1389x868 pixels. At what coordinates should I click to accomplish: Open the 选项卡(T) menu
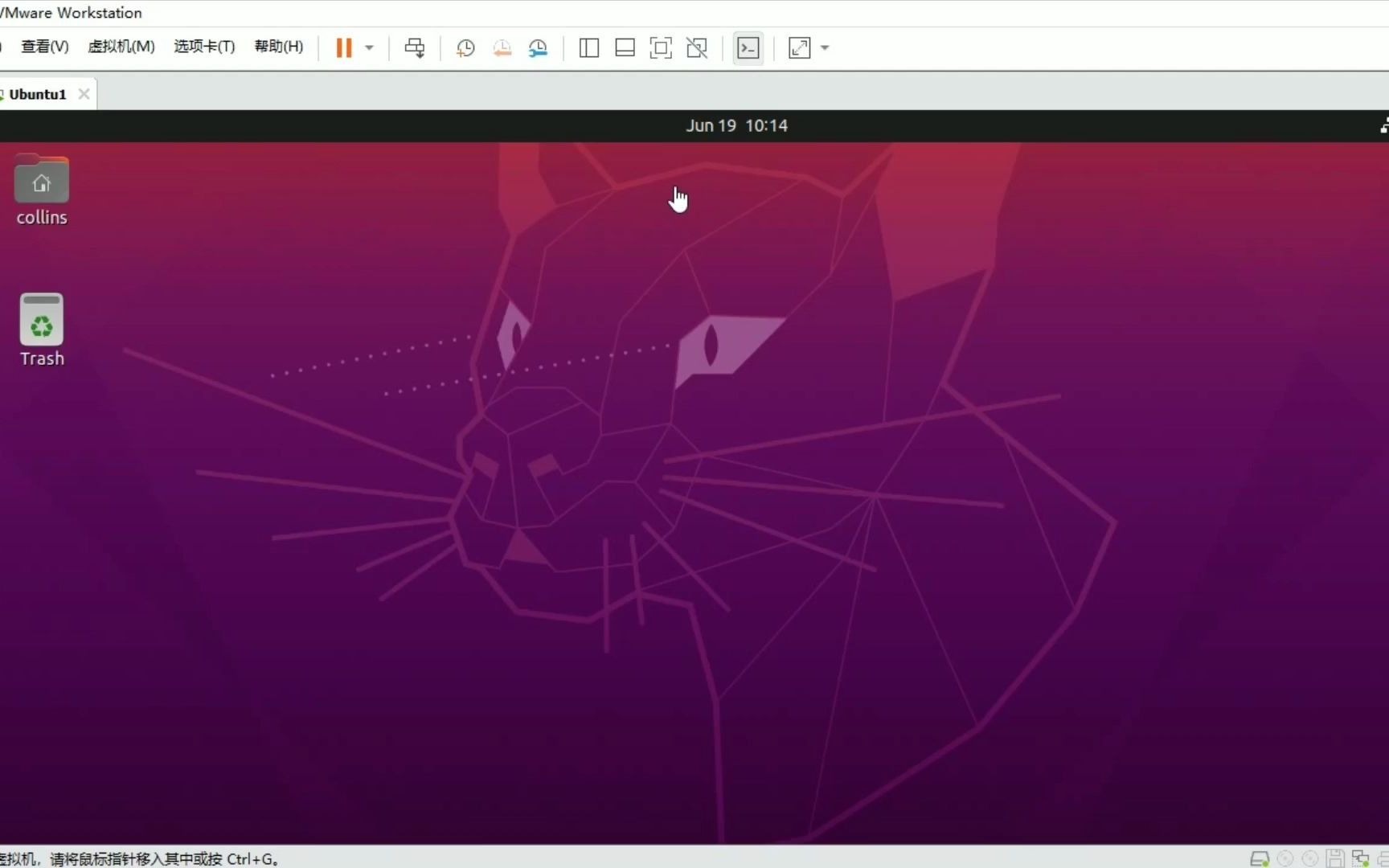click(204, 47)
